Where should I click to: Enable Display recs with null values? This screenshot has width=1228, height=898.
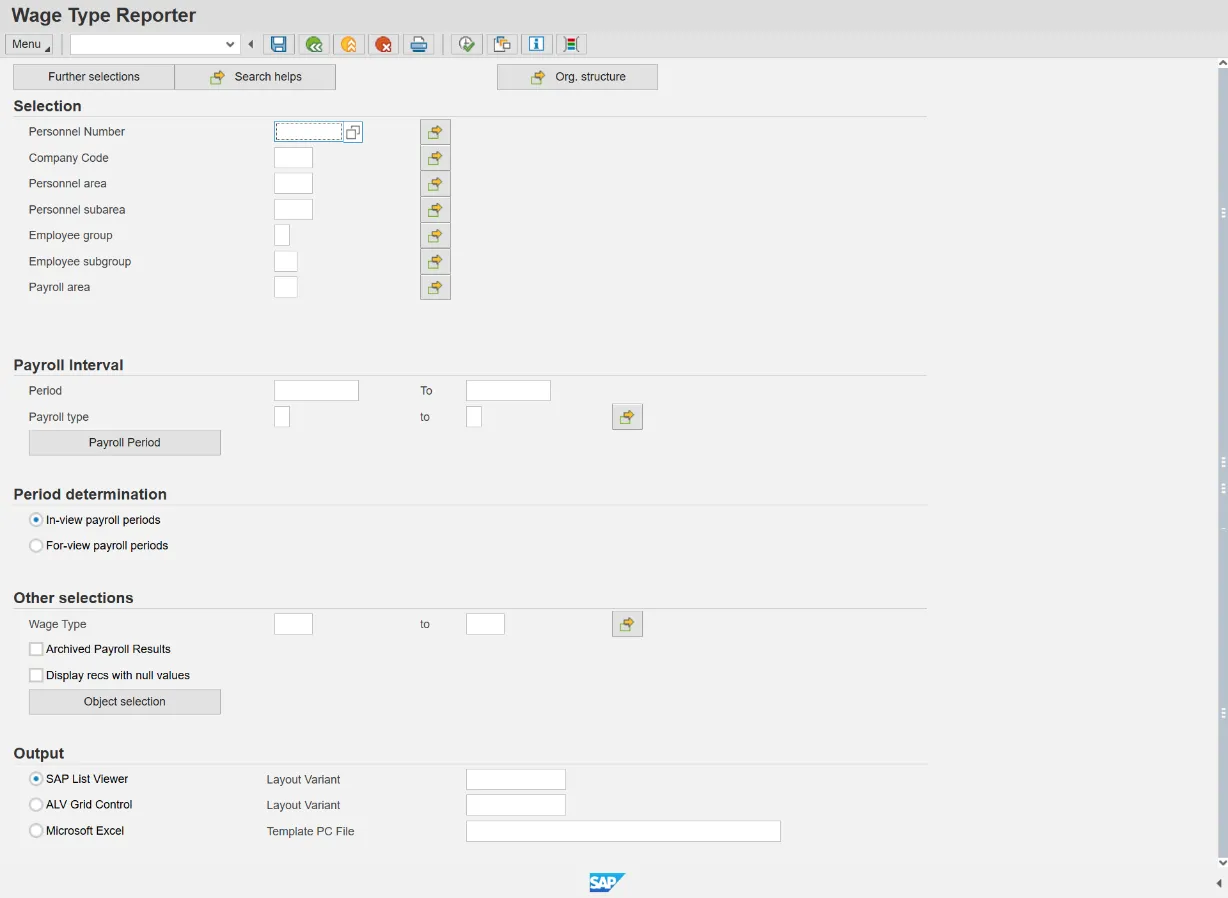click(x=37, y=675)
